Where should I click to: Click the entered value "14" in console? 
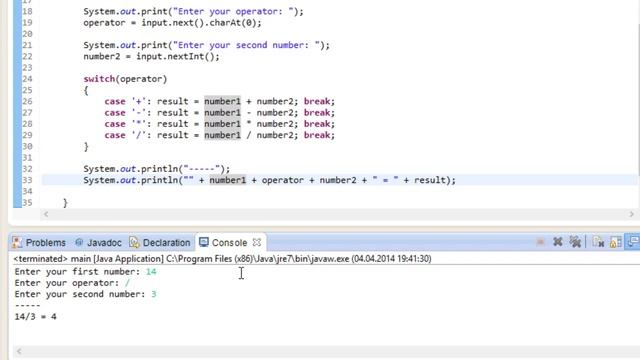[x=151, y=272]
